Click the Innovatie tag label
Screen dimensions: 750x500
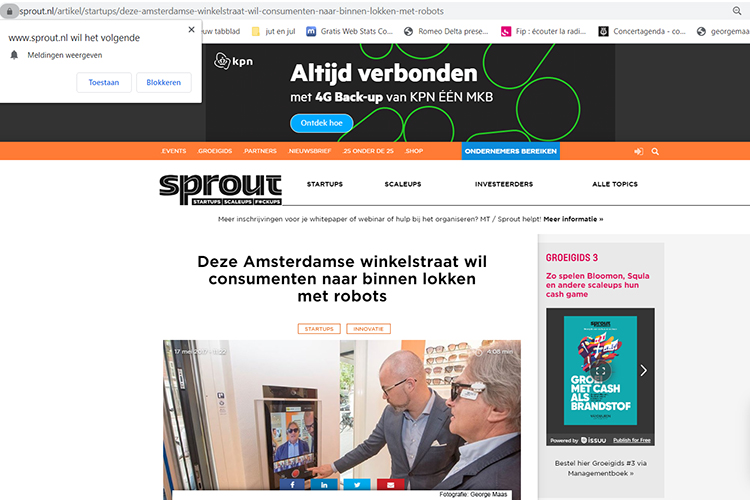point(368,329)
